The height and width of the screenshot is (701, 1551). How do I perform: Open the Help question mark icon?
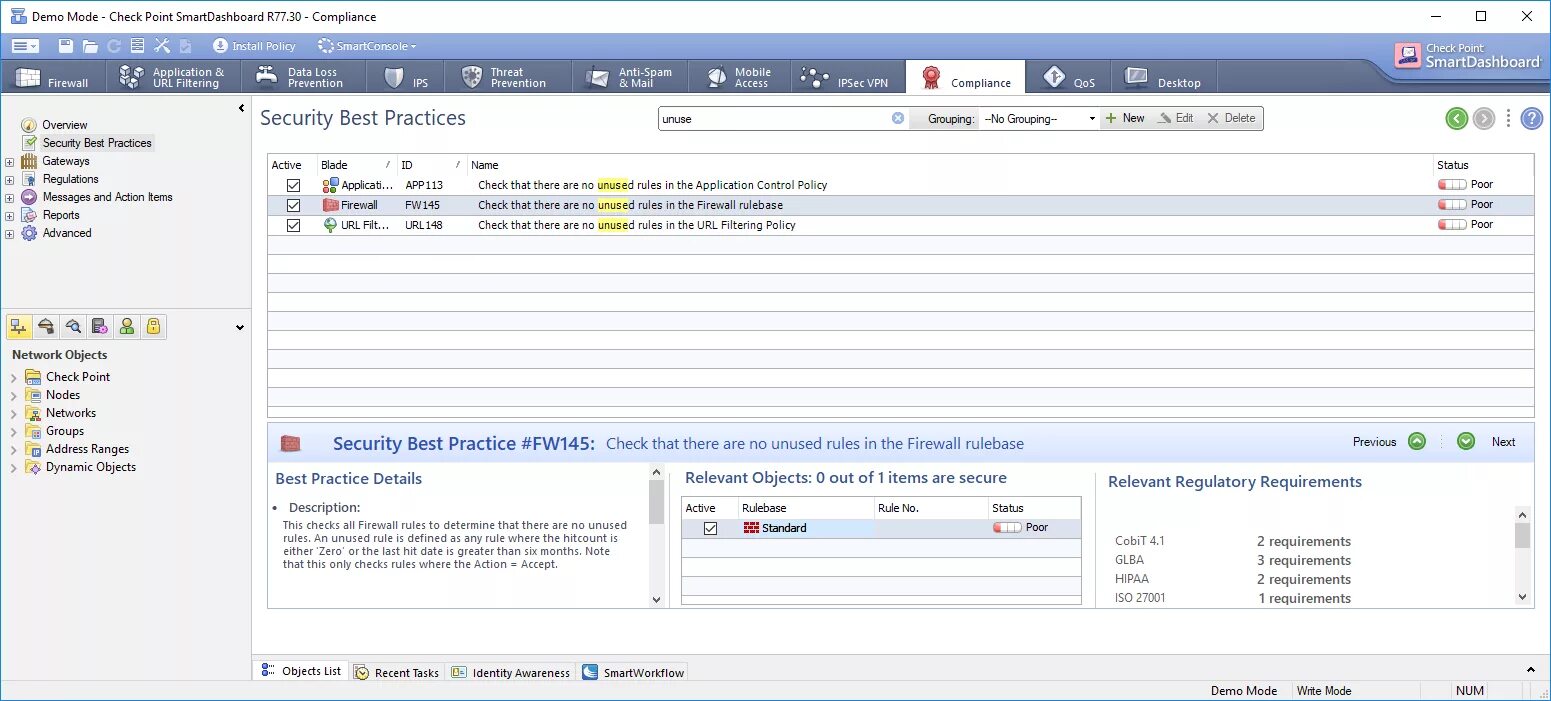(1532, 118)
